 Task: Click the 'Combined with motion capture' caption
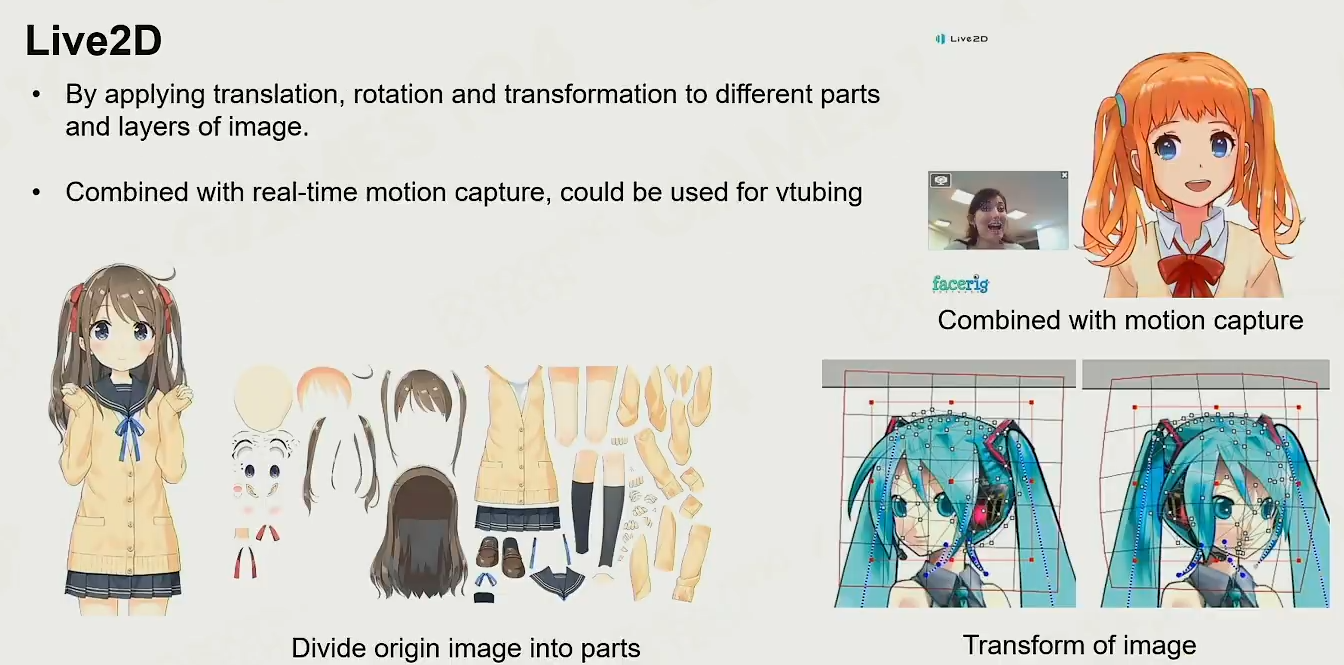[x=1120, y=320]
